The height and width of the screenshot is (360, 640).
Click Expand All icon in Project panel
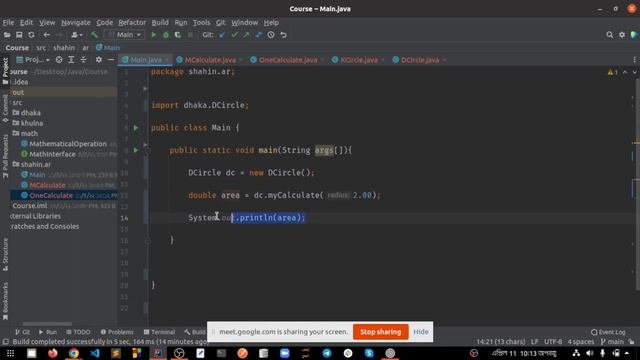[71, 60]
